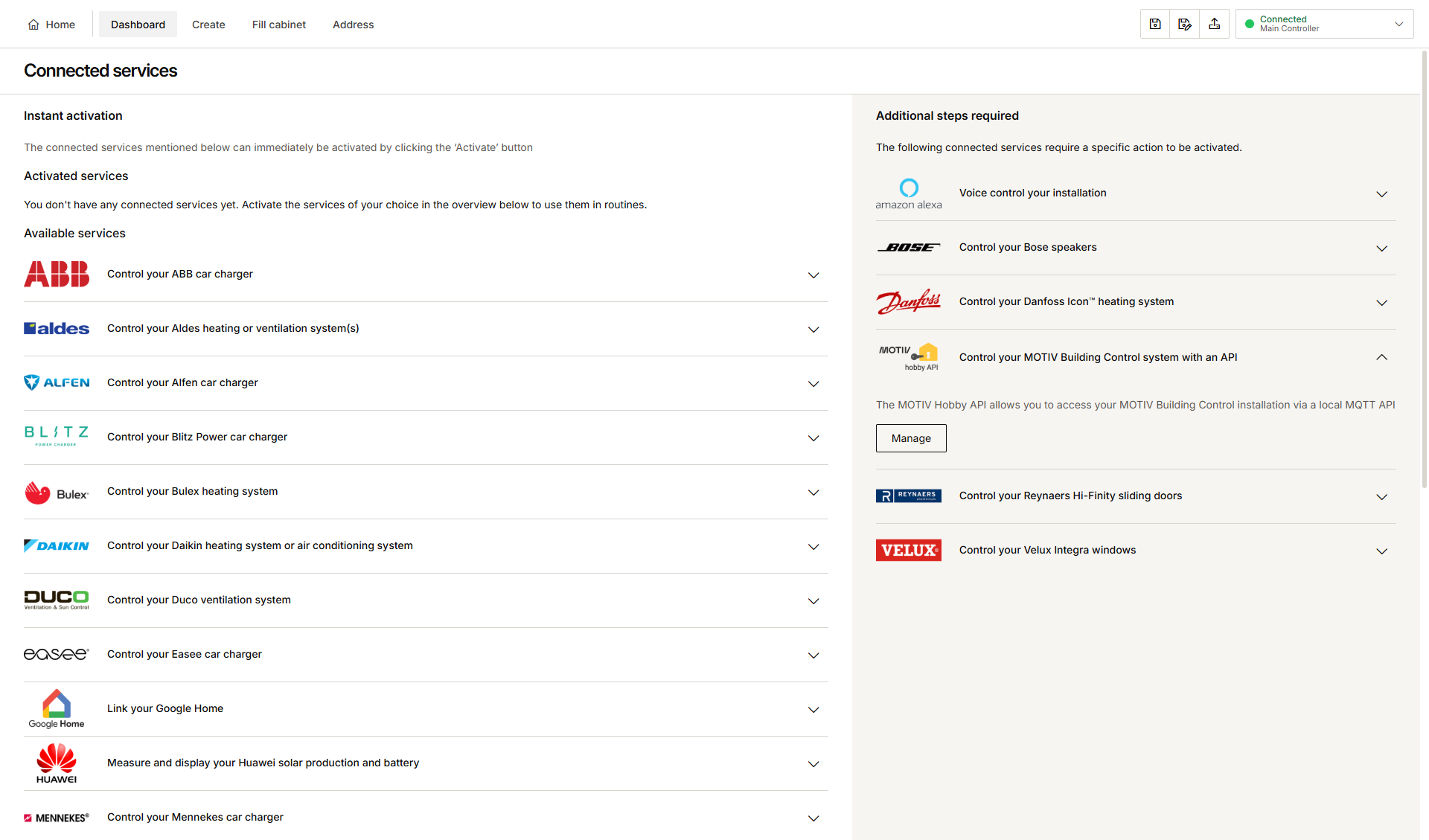Click the Manage button
This screenshot has height=840, width=1429.
pyautogui.click(x=911, y=438)
